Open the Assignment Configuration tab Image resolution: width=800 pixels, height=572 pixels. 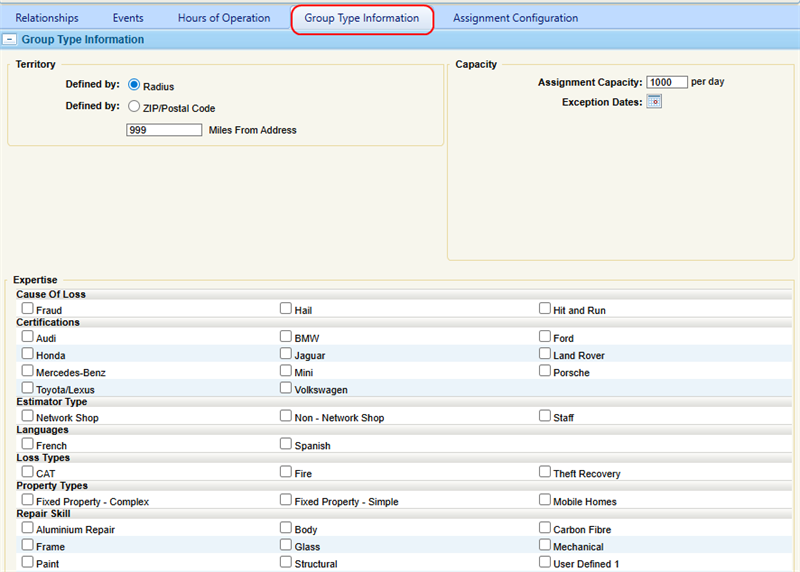click(515, 18)
